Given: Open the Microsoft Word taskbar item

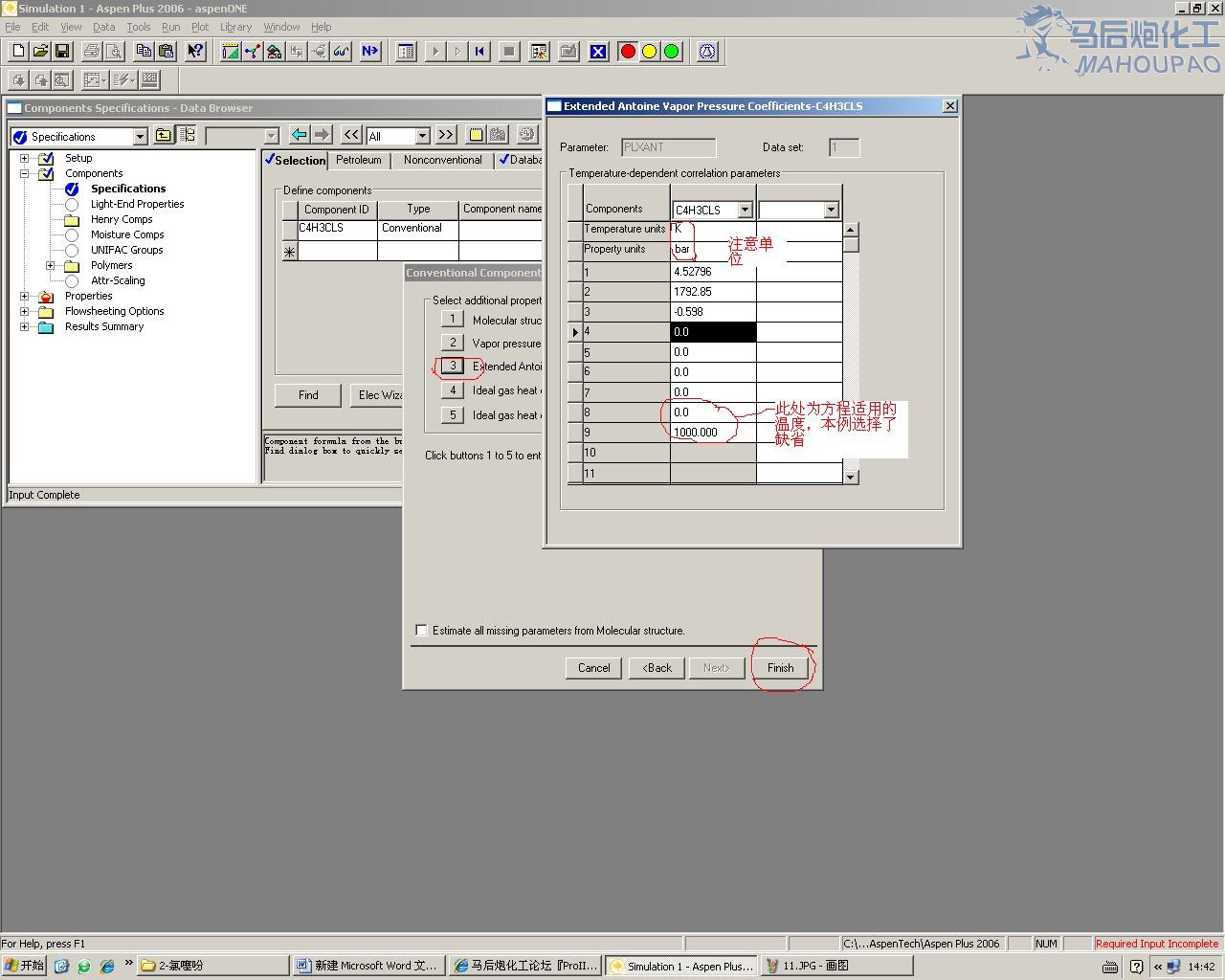Looking at the screenshot, I should pyautogui.click(x=367, y=966).
